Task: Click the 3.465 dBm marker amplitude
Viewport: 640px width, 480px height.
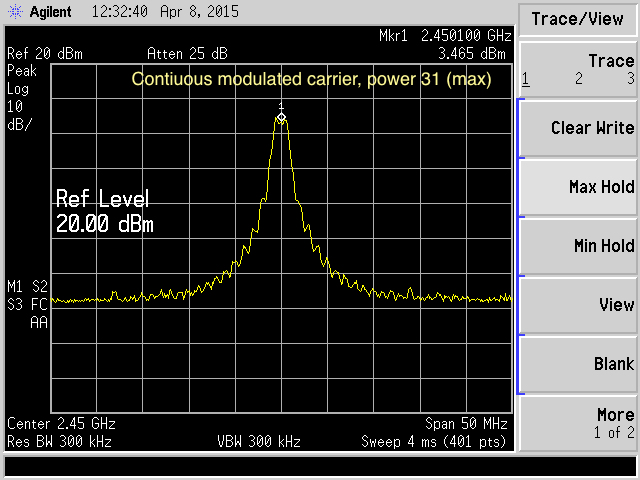Action: (472, 54)
